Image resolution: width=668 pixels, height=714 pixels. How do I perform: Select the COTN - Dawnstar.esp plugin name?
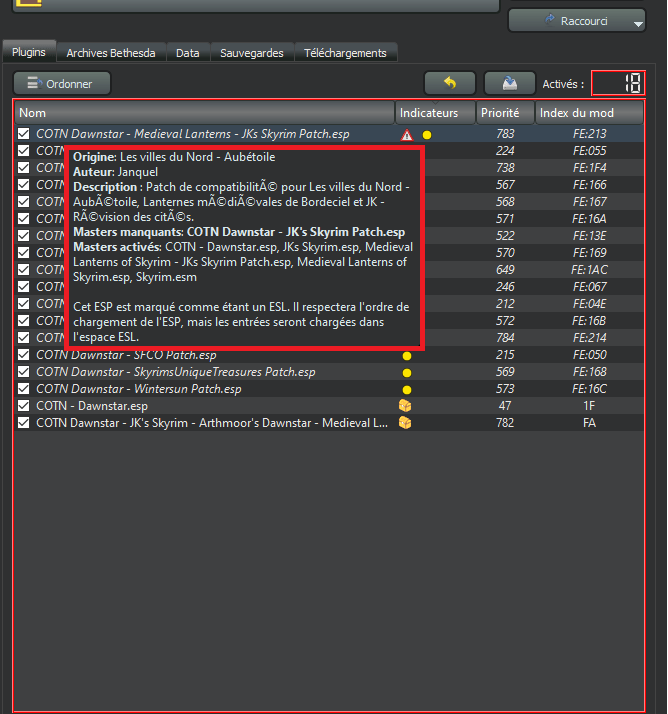click(x=92, y=406)
